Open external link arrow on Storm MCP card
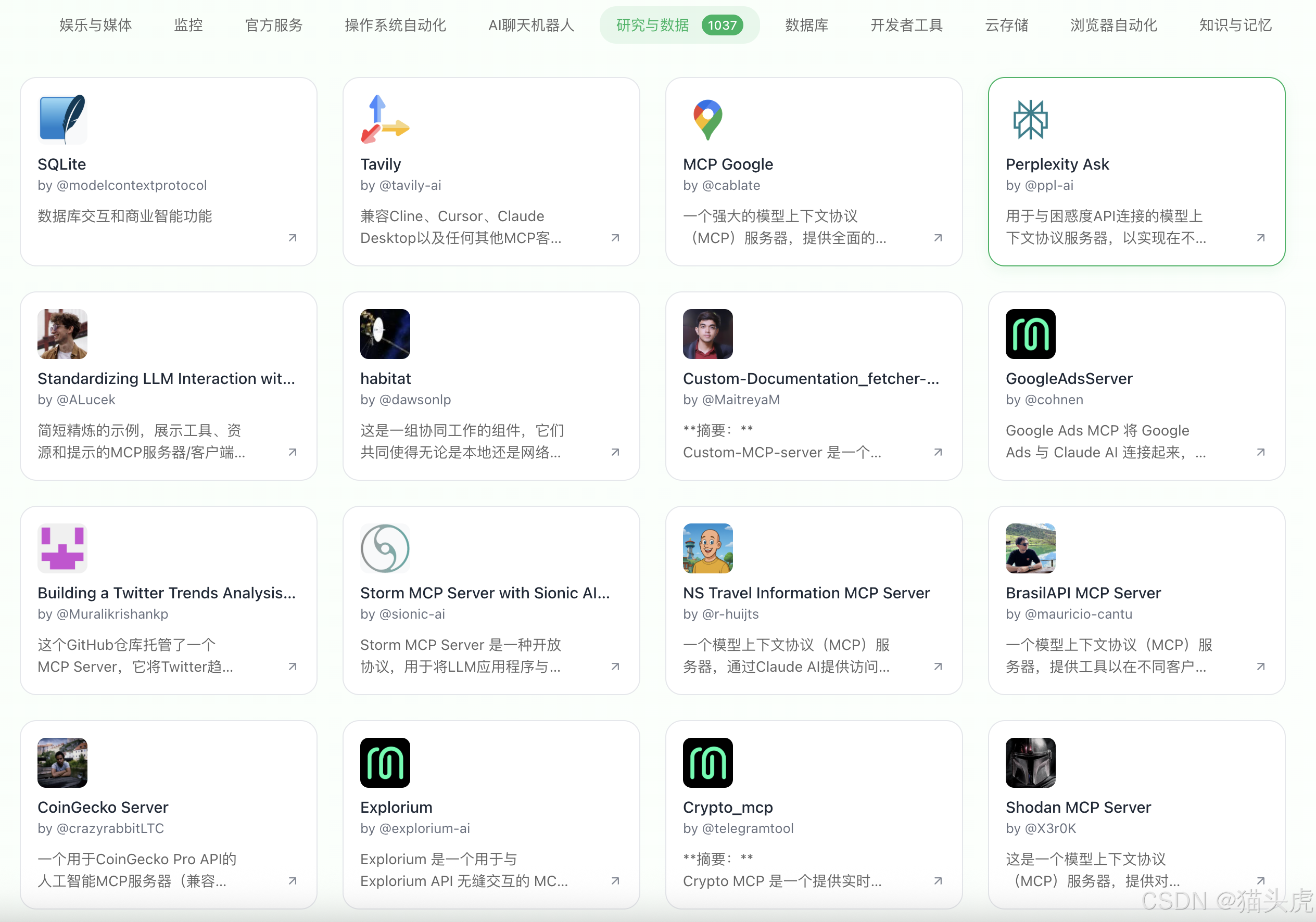 pyautogui.click(x=616, y=667)
